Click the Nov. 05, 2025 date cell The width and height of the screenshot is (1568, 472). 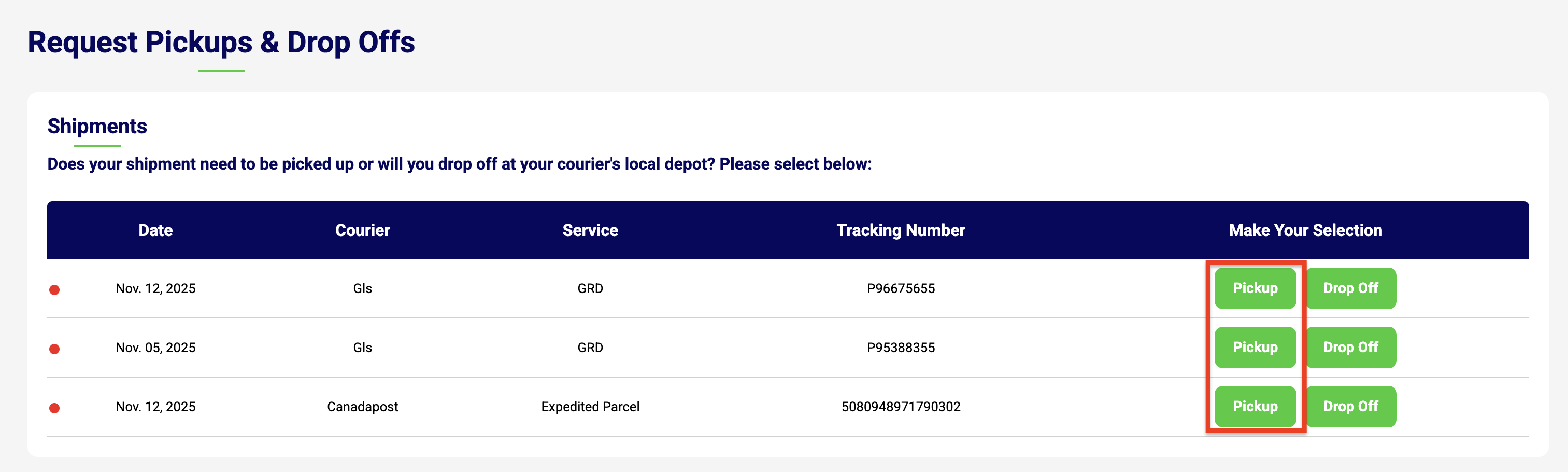pos(155,348)
